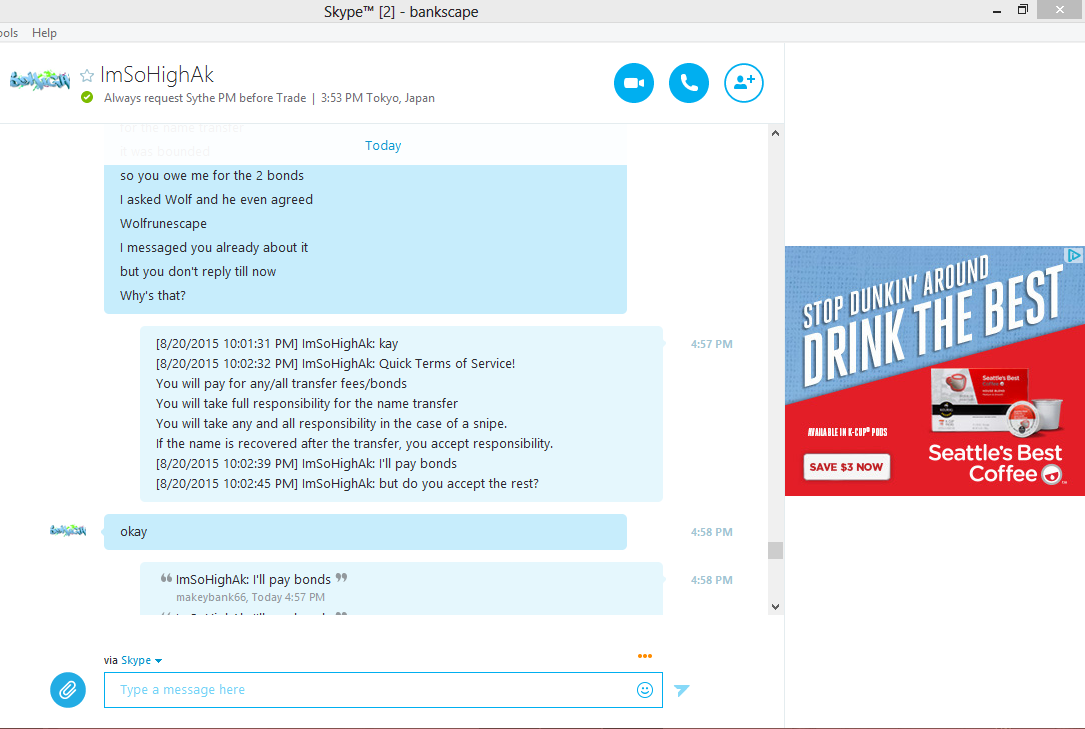
Task: Start a video call with ImSoHighAk
Action: coord(634,83)
